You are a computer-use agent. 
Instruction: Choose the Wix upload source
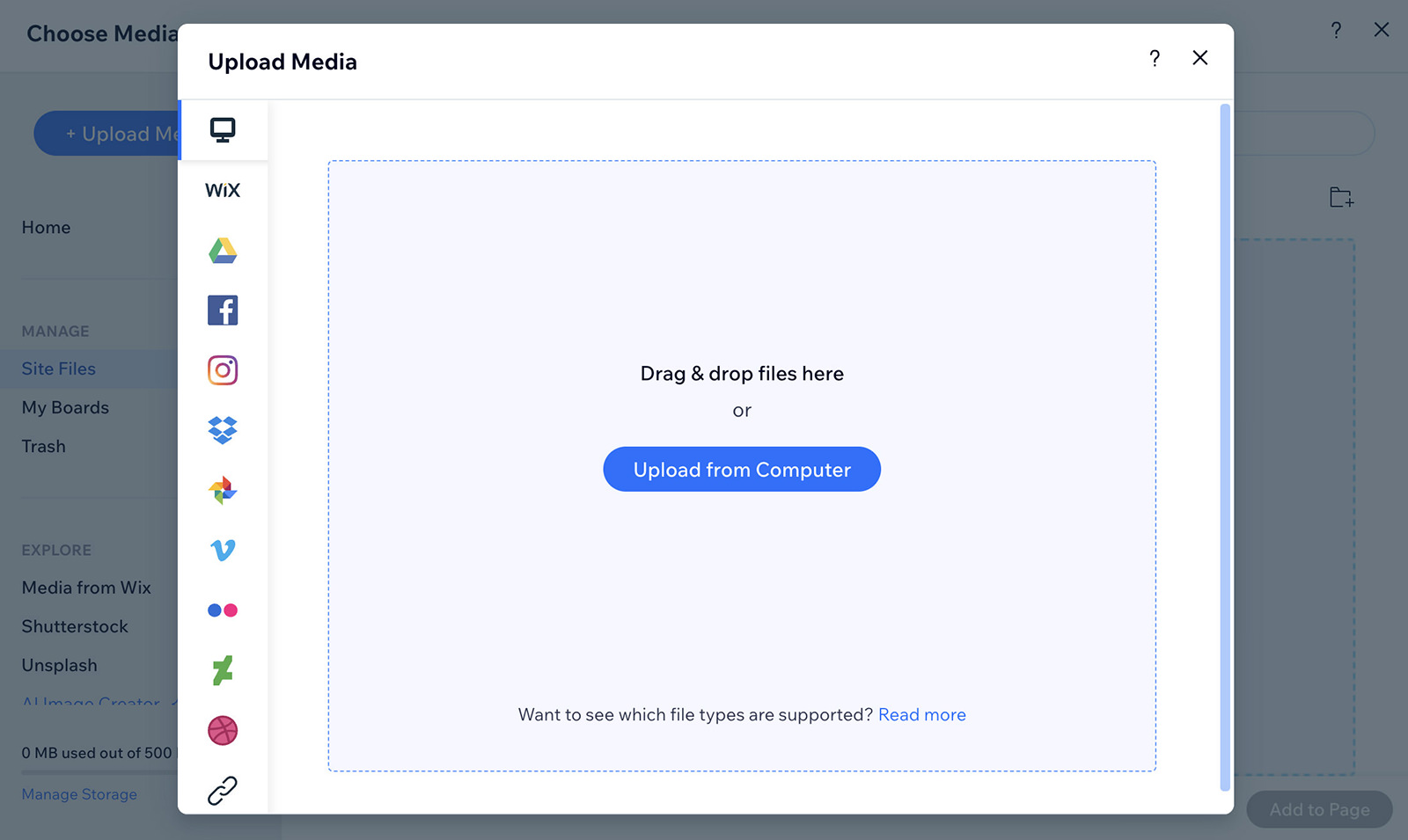click(223, 190)
